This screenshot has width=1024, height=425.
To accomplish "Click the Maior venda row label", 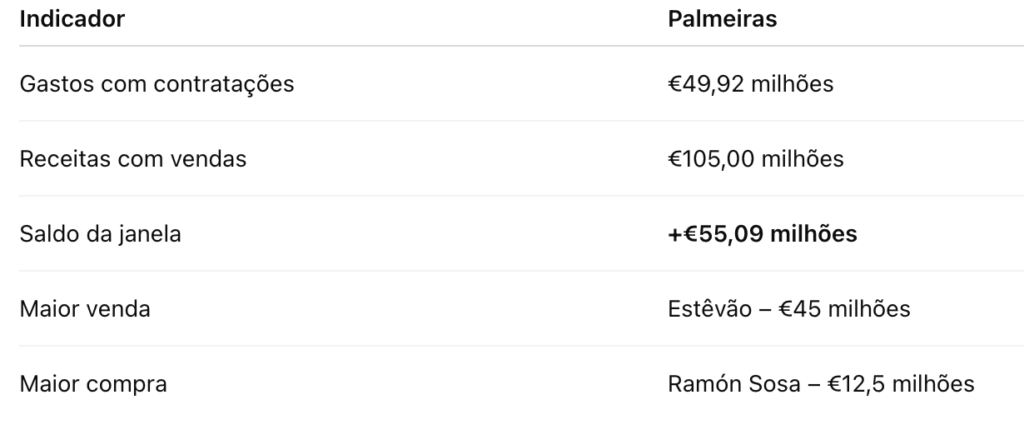I will [x=85, y=309].
